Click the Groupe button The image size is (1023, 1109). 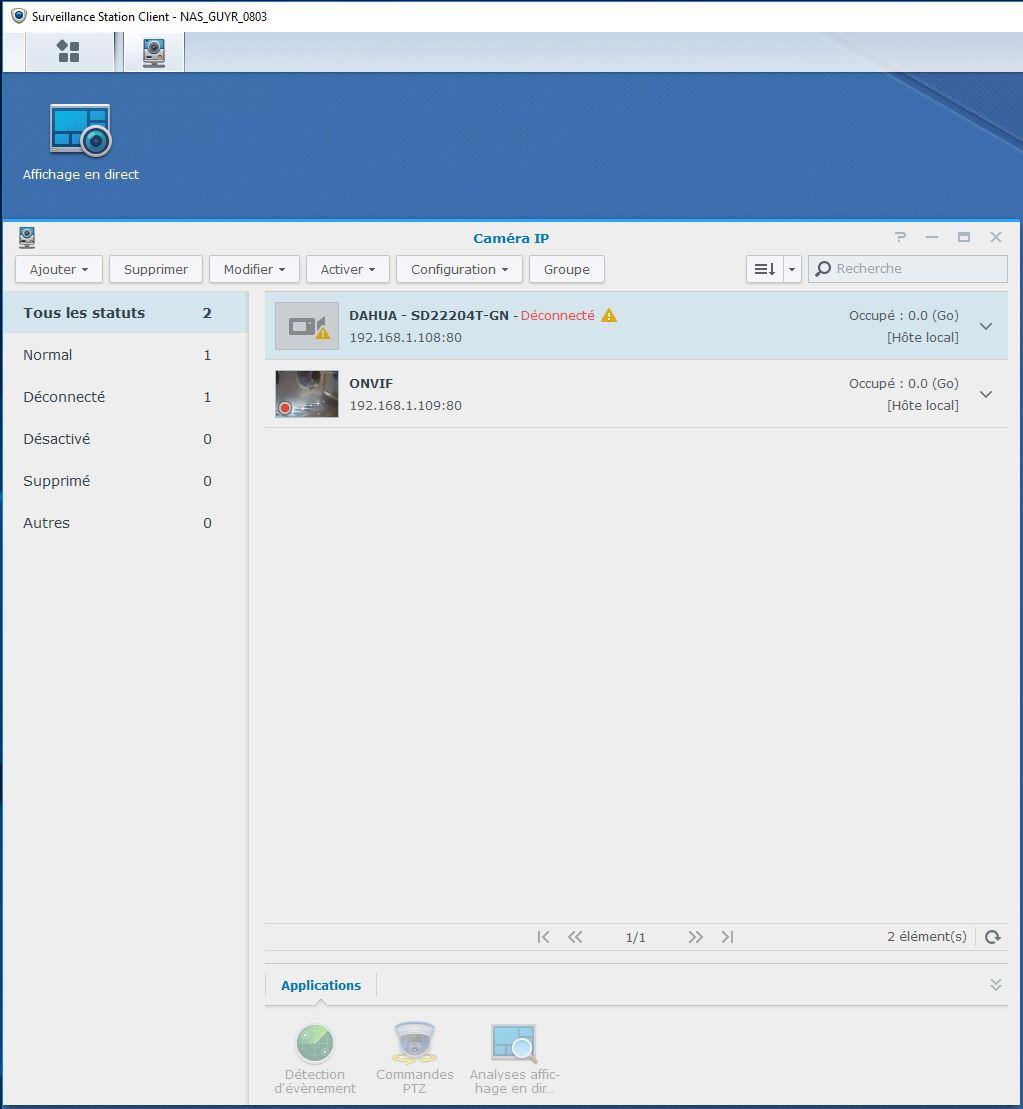point(566,269)
